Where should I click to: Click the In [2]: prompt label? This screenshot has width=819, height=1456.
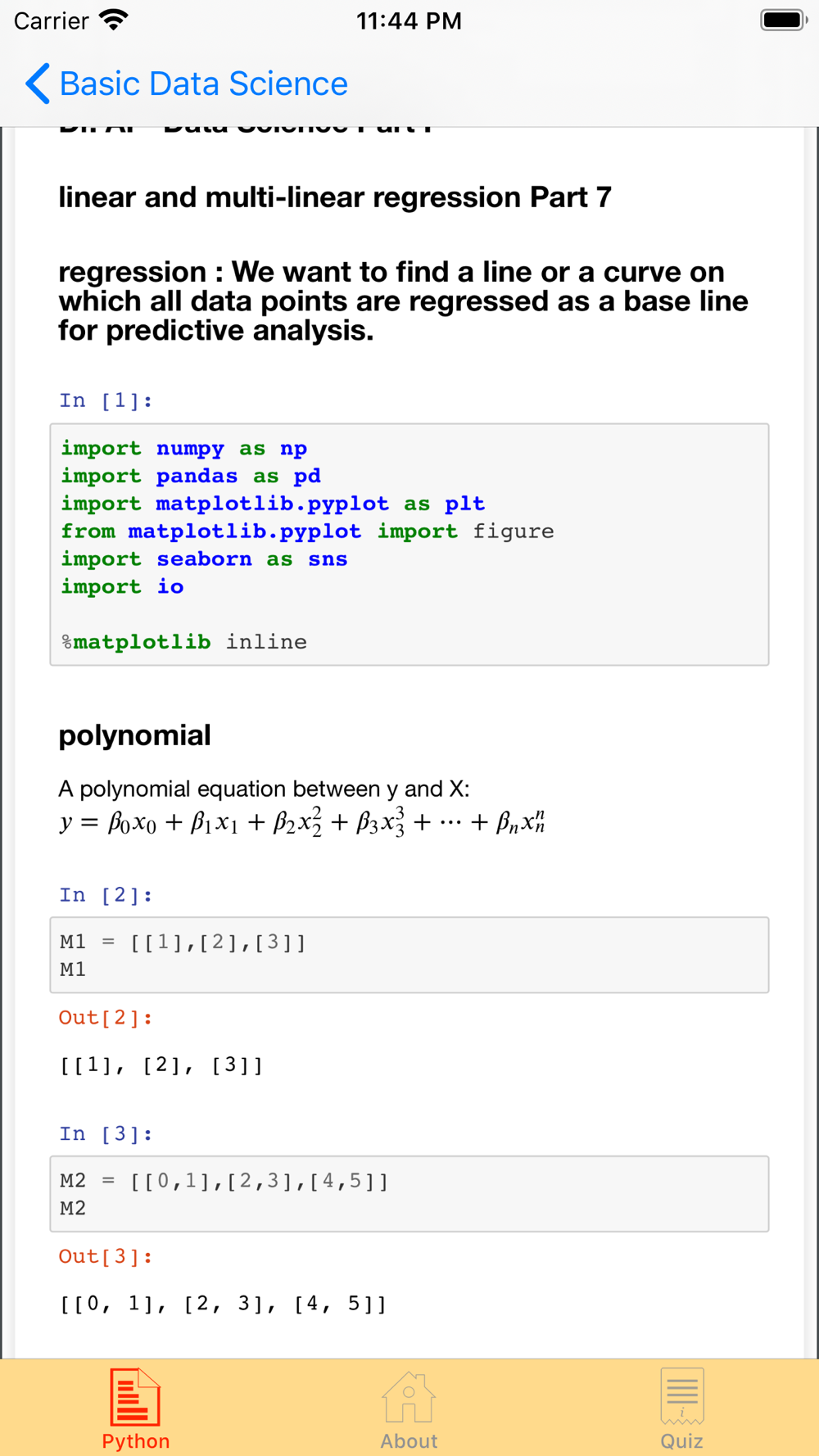click(x=106, y=895)
